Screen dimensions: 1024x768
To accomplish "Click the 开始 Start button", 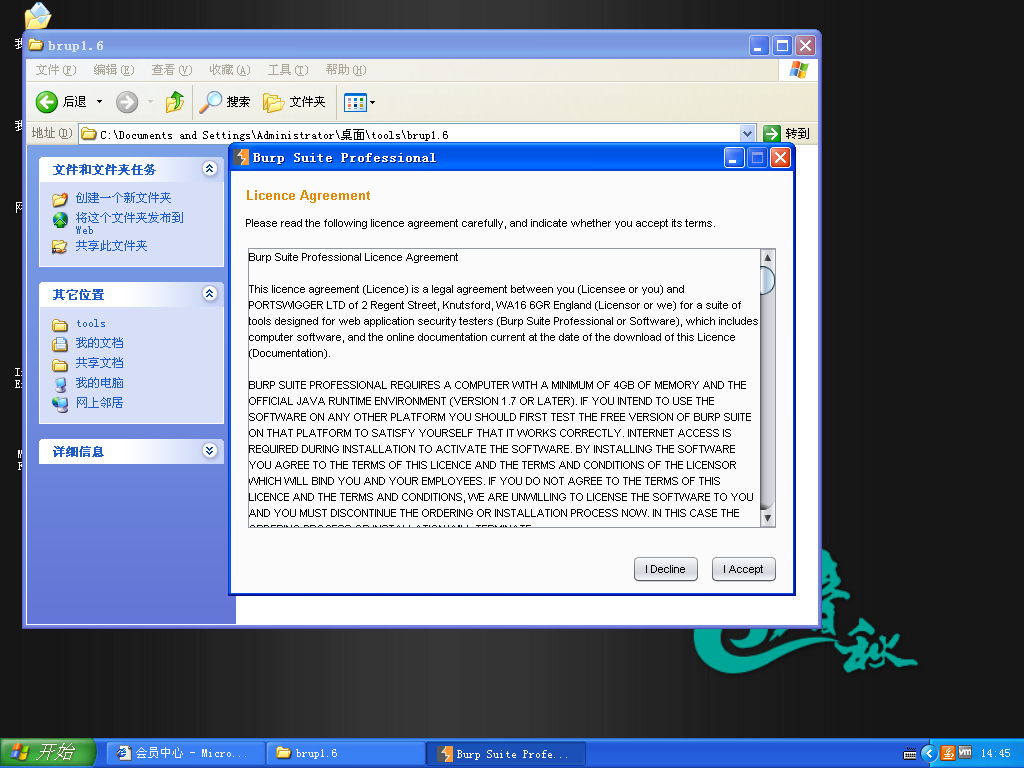I will pyautogui.click(x=48, y=753).
